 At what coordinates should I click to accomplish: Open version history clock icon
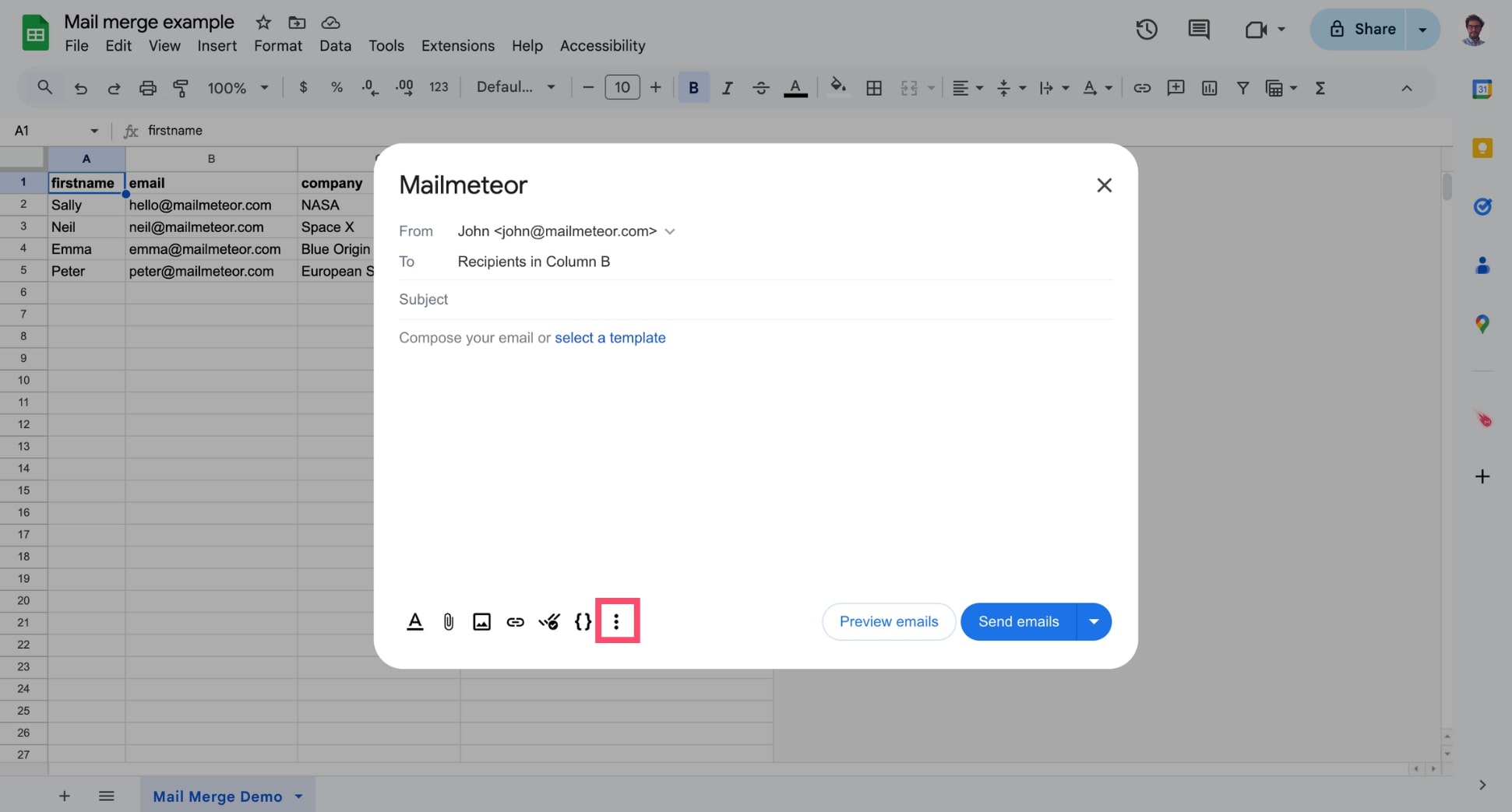coord(1146,30)
